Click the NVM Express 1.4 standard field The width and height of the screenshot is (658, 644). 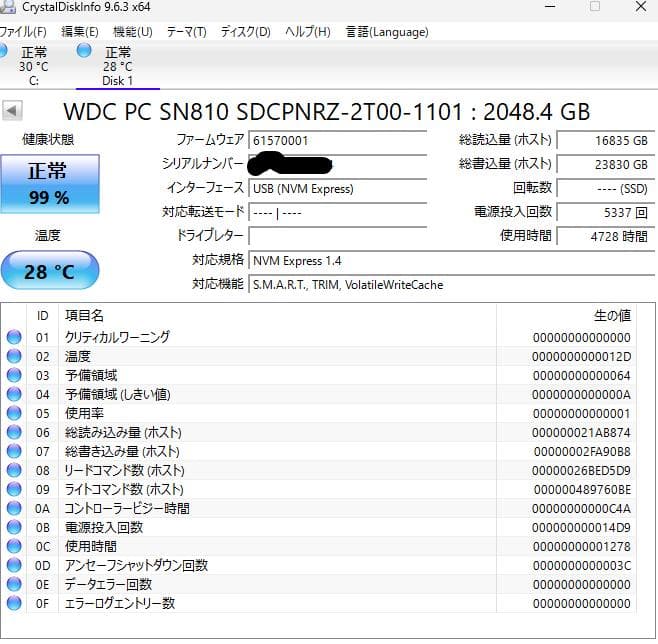point(452,261)
